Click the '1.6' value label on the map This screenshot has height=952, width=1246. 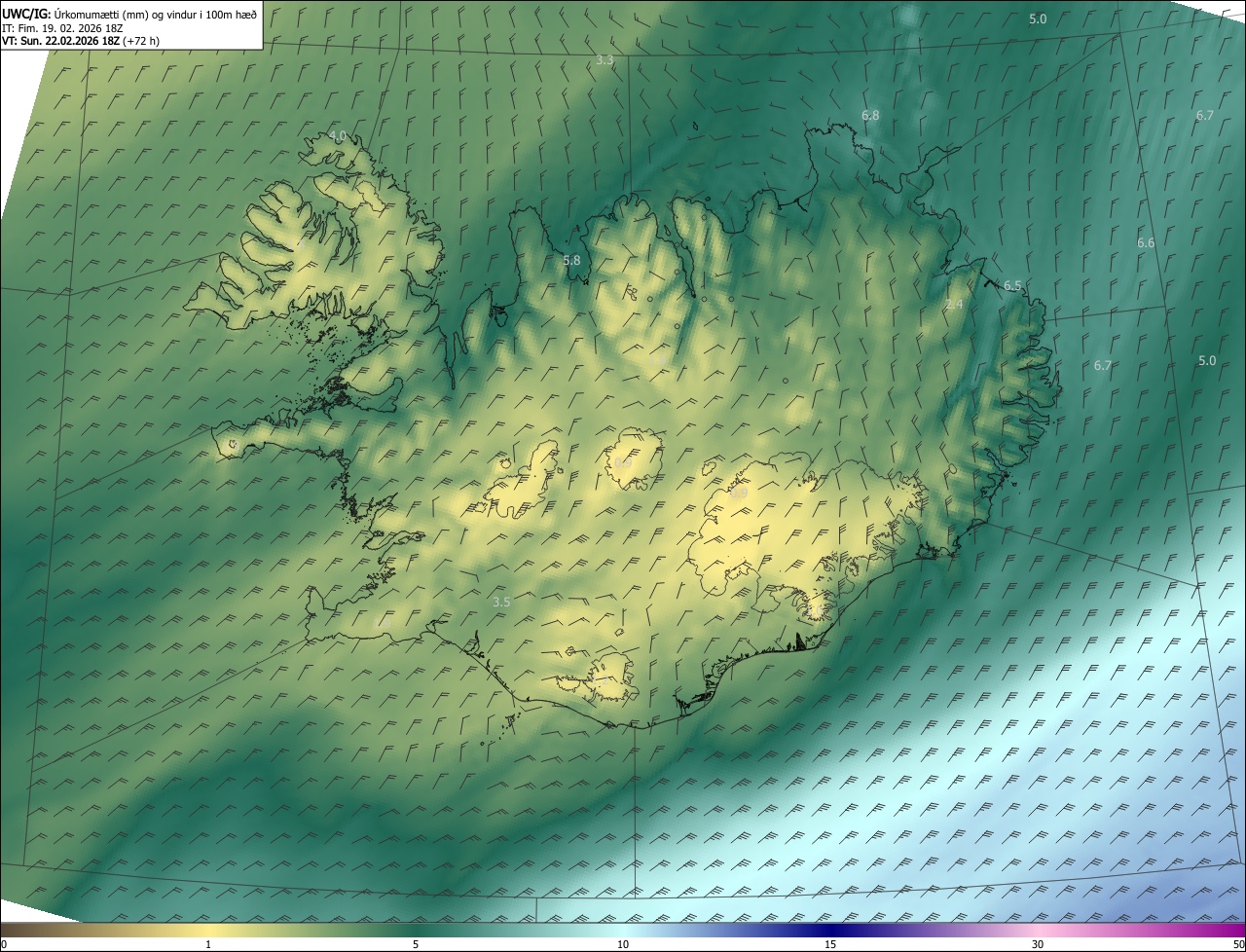coord(658,359)
